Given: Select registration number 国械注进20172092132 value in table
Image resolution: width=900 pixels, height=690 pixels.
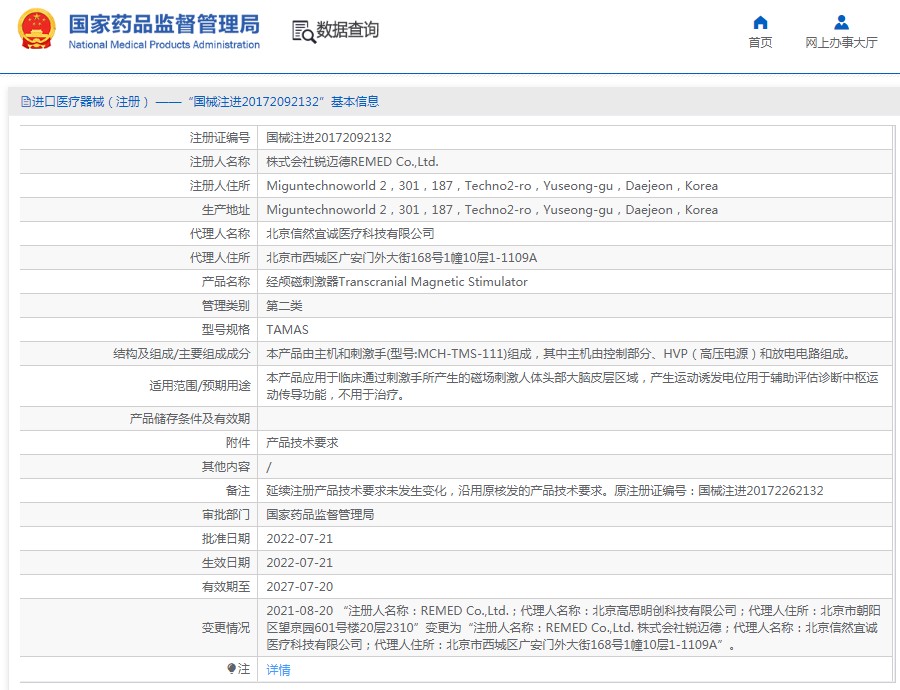Looking at the screenshot, I should click(329, 138).
